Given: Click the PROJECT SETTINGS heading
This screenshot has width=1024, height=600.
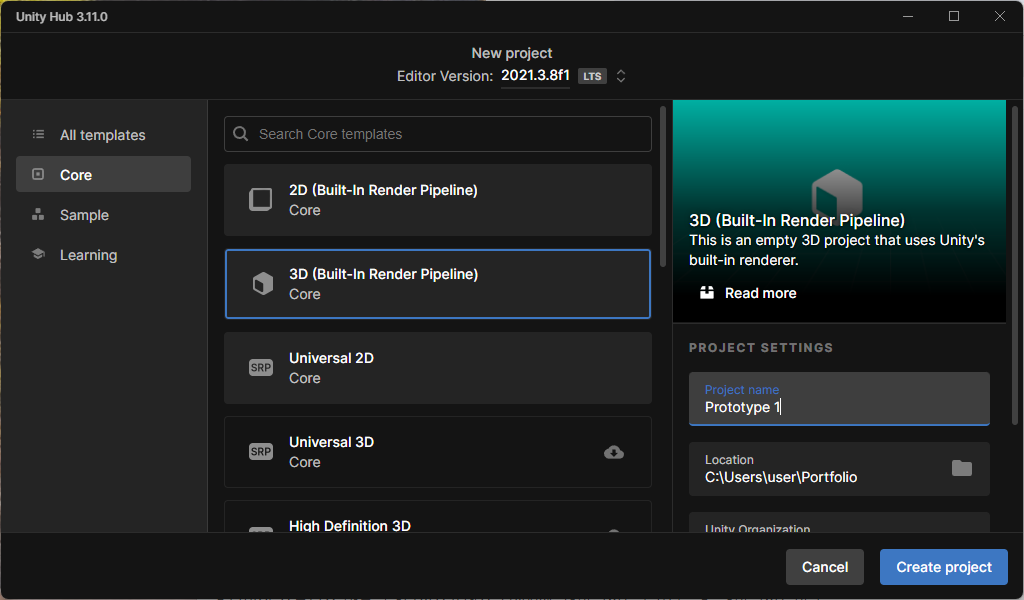Looking at the screenshot, I should click(761, 347).
